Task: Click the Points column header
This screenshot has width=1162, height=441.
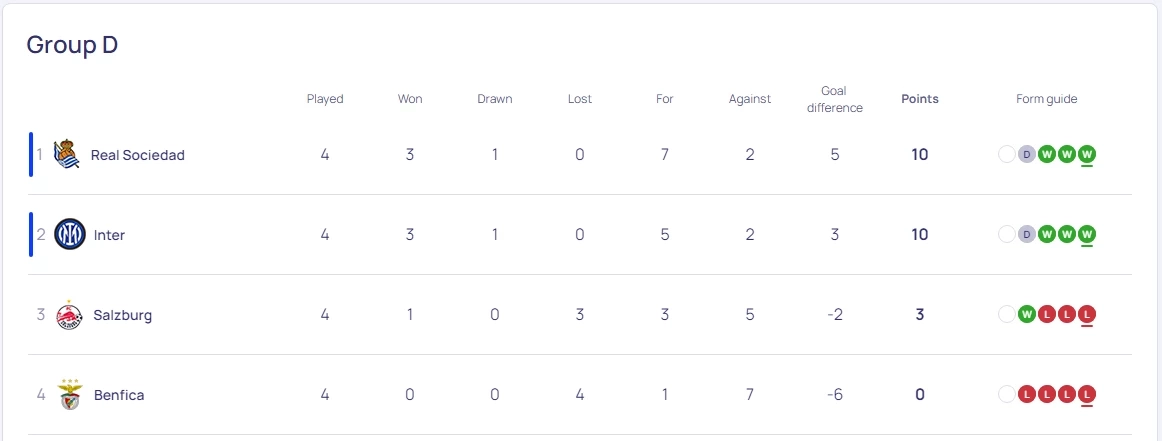Action: (920, 99)
